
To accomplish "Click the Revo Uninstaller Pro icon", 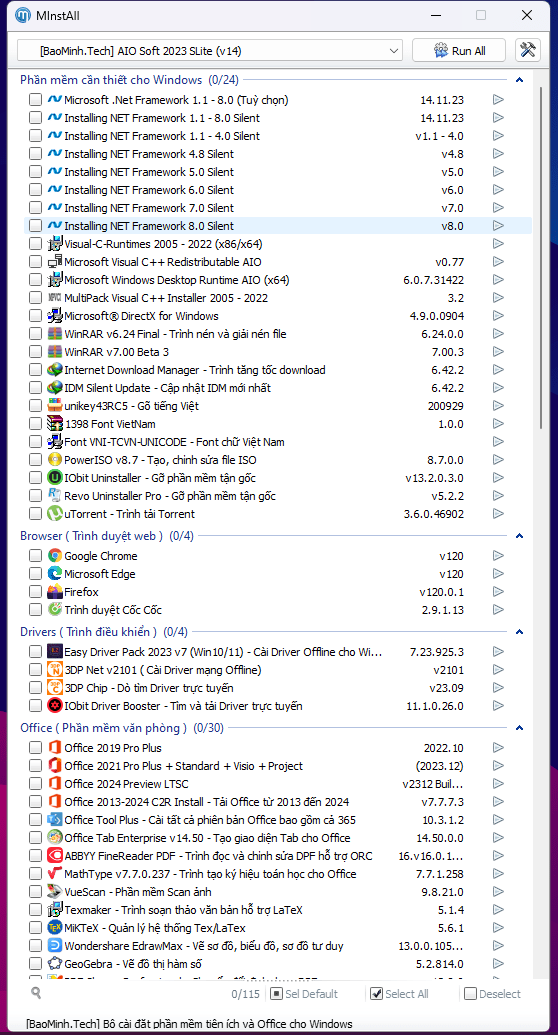I will point(55,496).
